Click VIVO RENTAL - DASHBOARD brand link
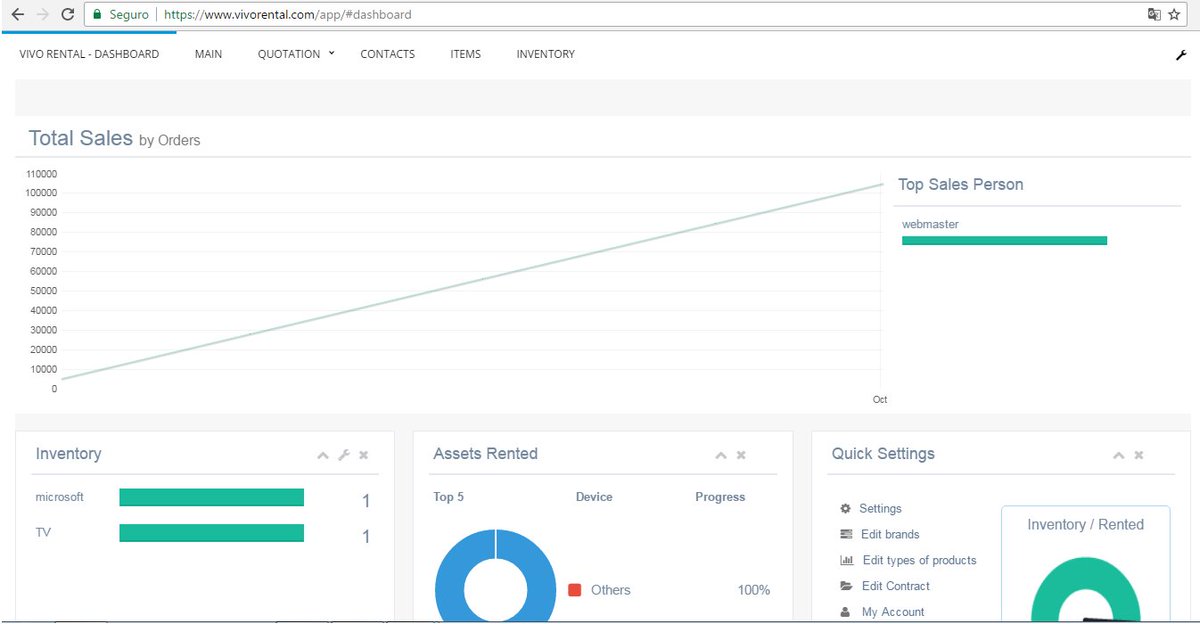Image resolution: width=1200 pixels, height=624 pixels. (89, 54)
